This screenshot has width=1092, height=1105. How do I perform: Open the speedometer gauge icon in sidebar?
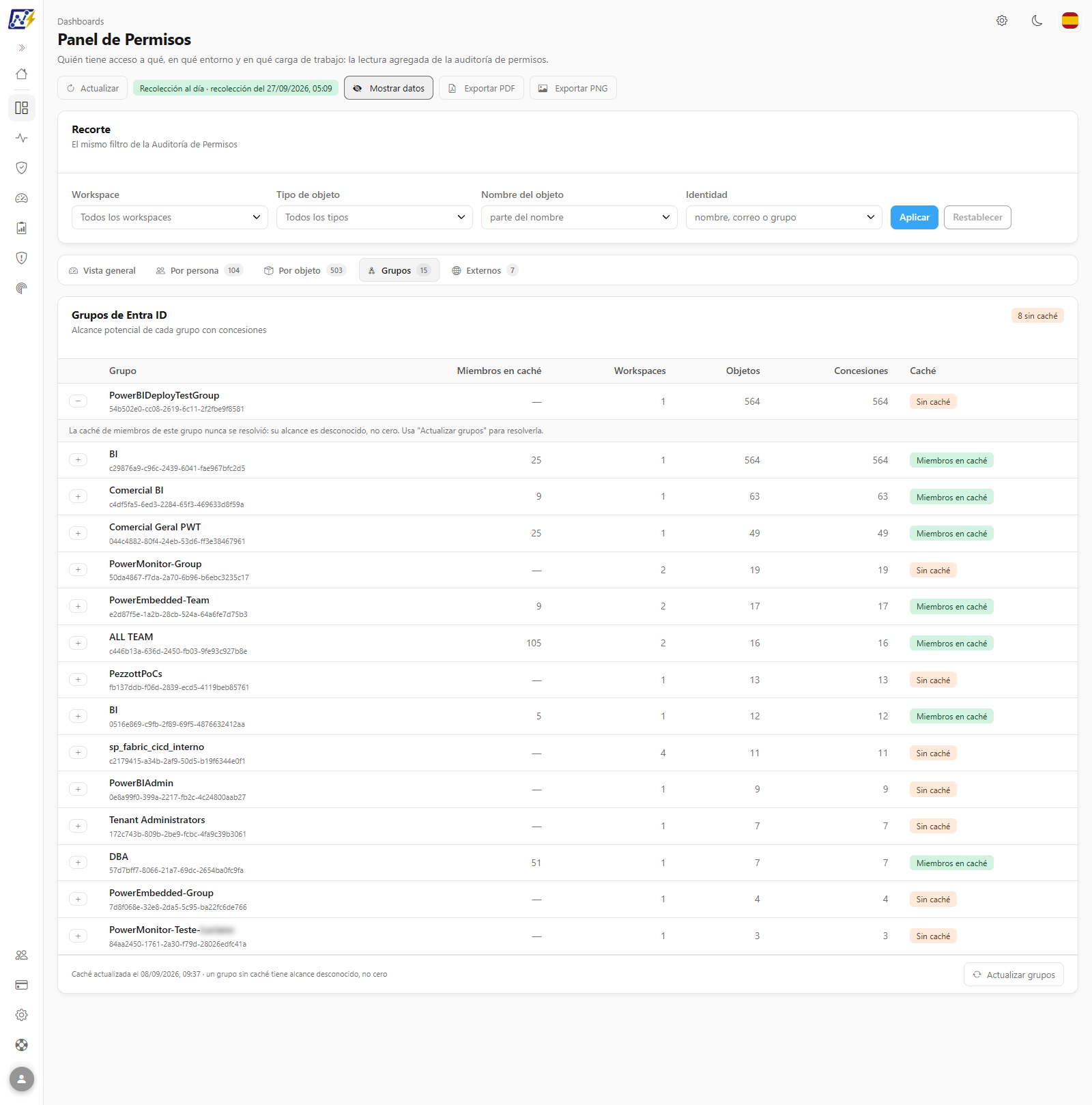point(22,198)
